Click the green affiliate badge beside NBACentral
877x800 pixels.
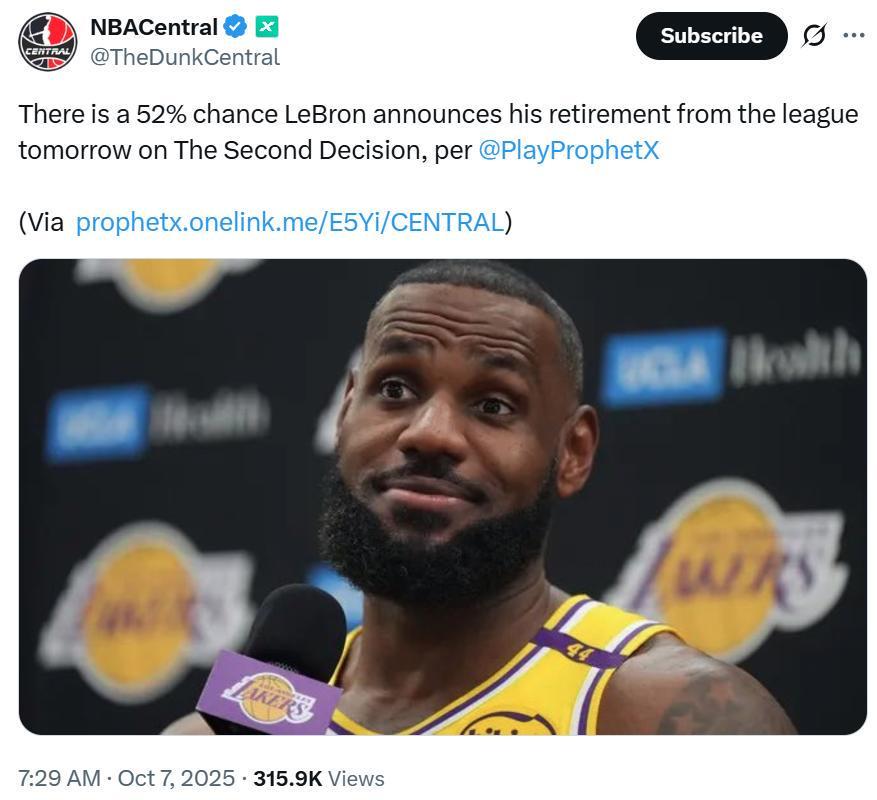[x=266, y=26]
